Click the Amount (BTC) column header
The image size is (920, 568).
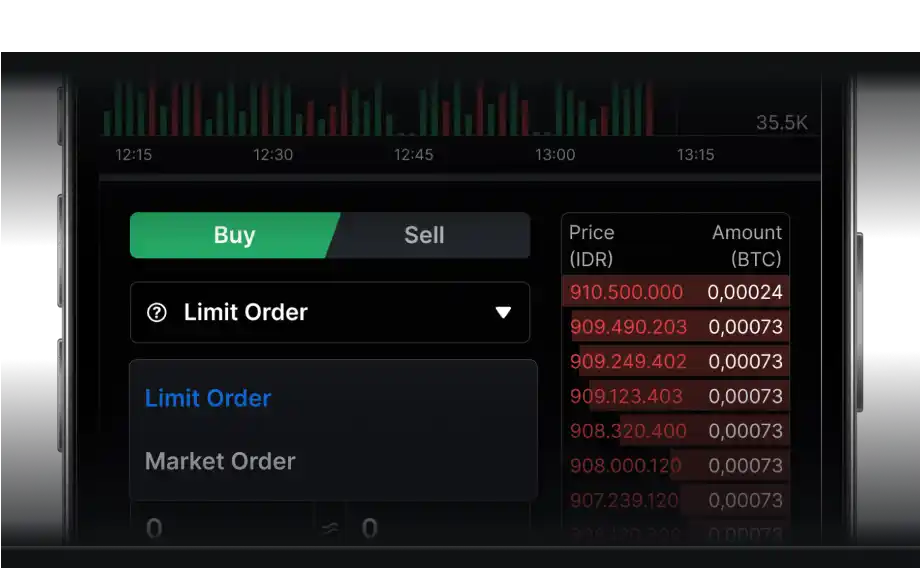[746, 245]
